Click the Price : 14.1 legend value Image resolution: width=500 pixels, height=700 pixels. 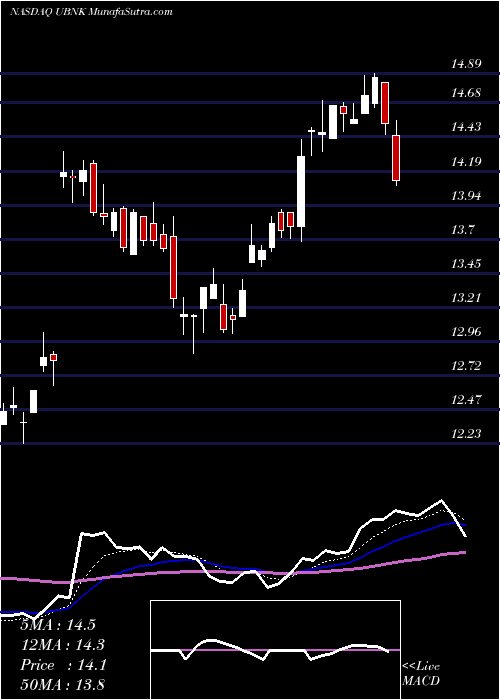coord(63,665)
